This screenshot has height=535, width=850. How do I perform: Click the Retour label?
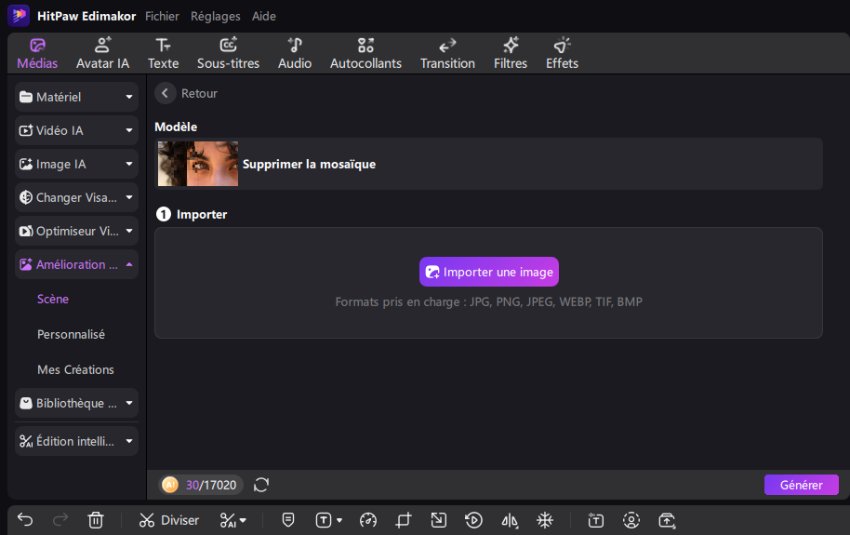tap(199, 93)
